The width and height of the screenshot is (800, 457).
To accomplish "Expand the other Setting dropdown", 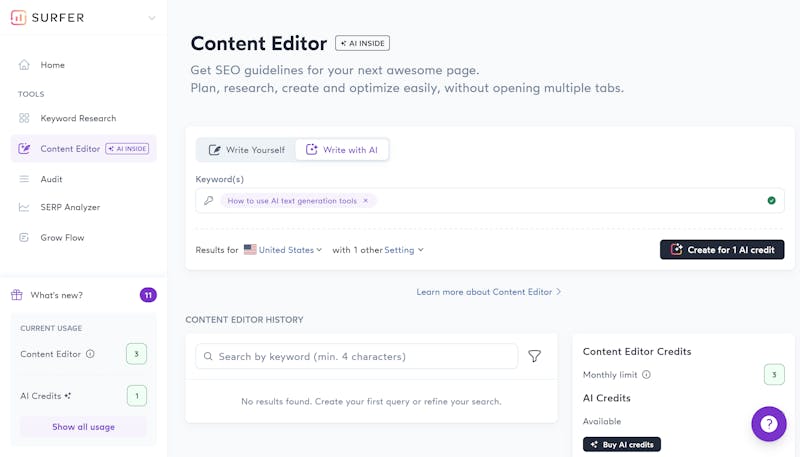I will coord(404,250).
